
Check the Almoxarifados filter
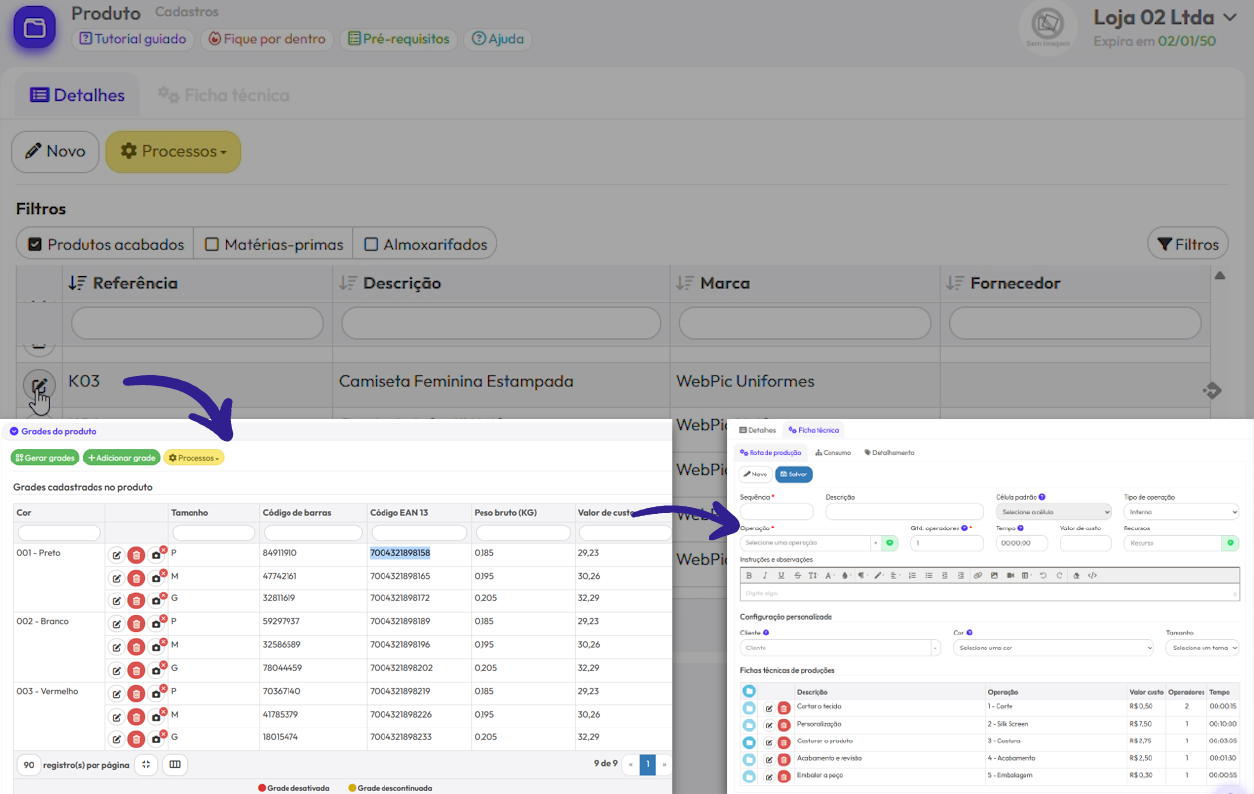tap(371, 244)
